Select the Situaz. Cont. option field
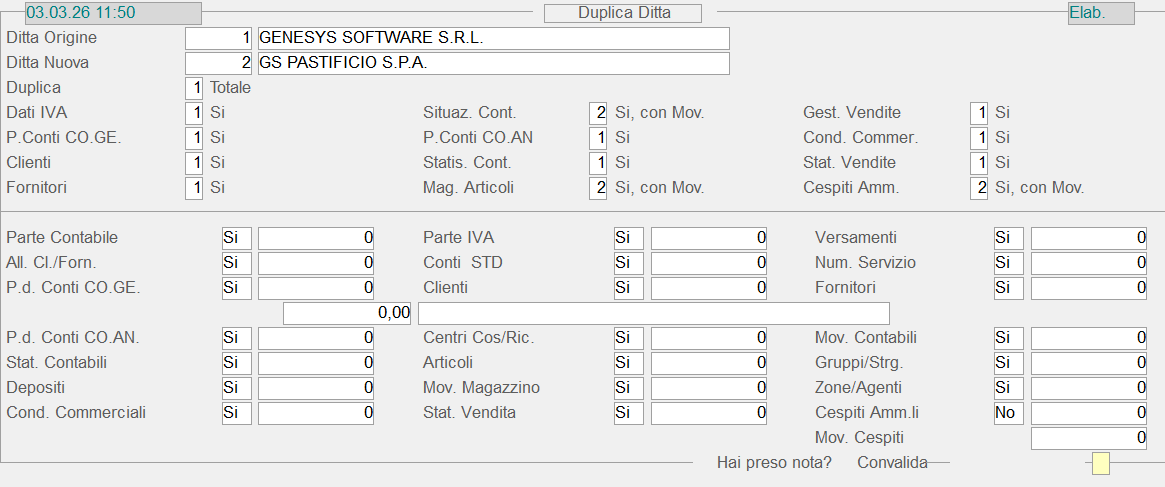This screenshot has height=487, width=1165. [598, 113]
